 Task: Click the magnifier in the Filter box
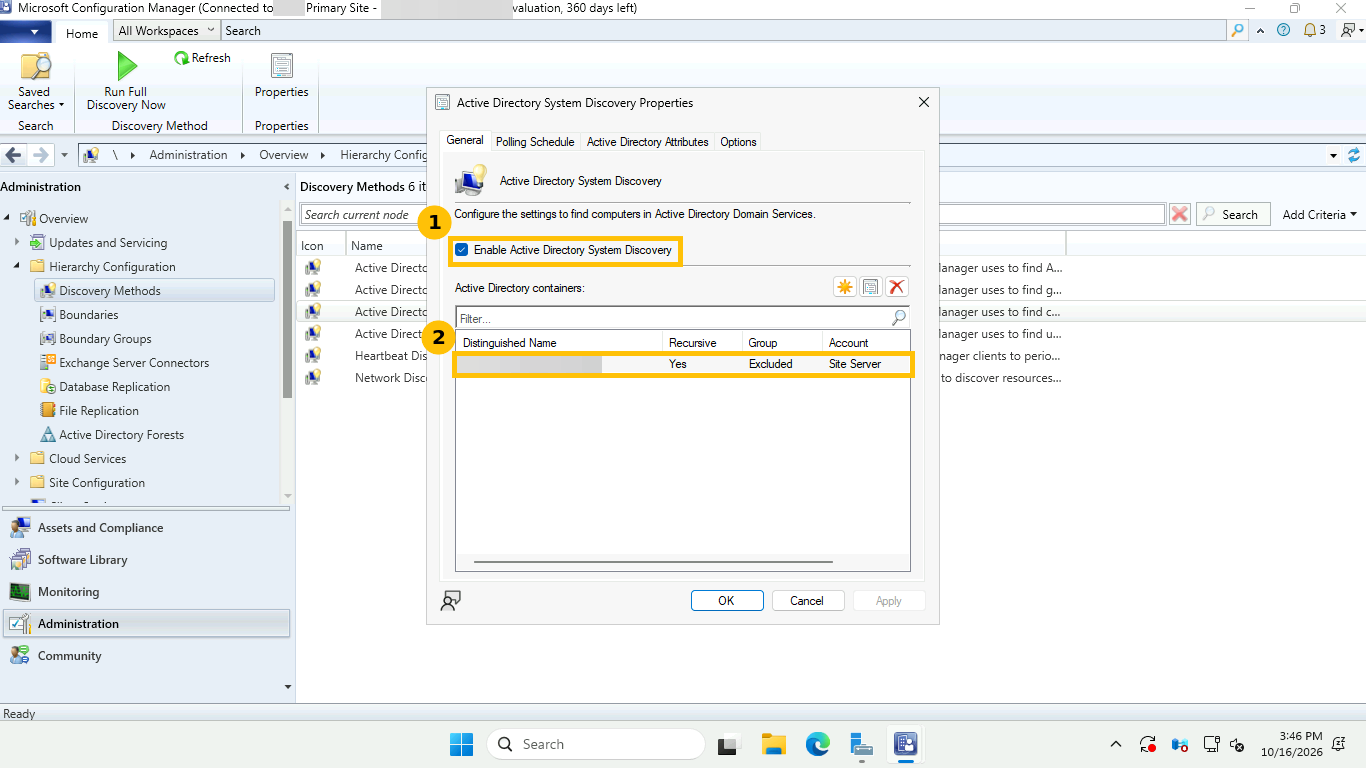pos(899,318)
